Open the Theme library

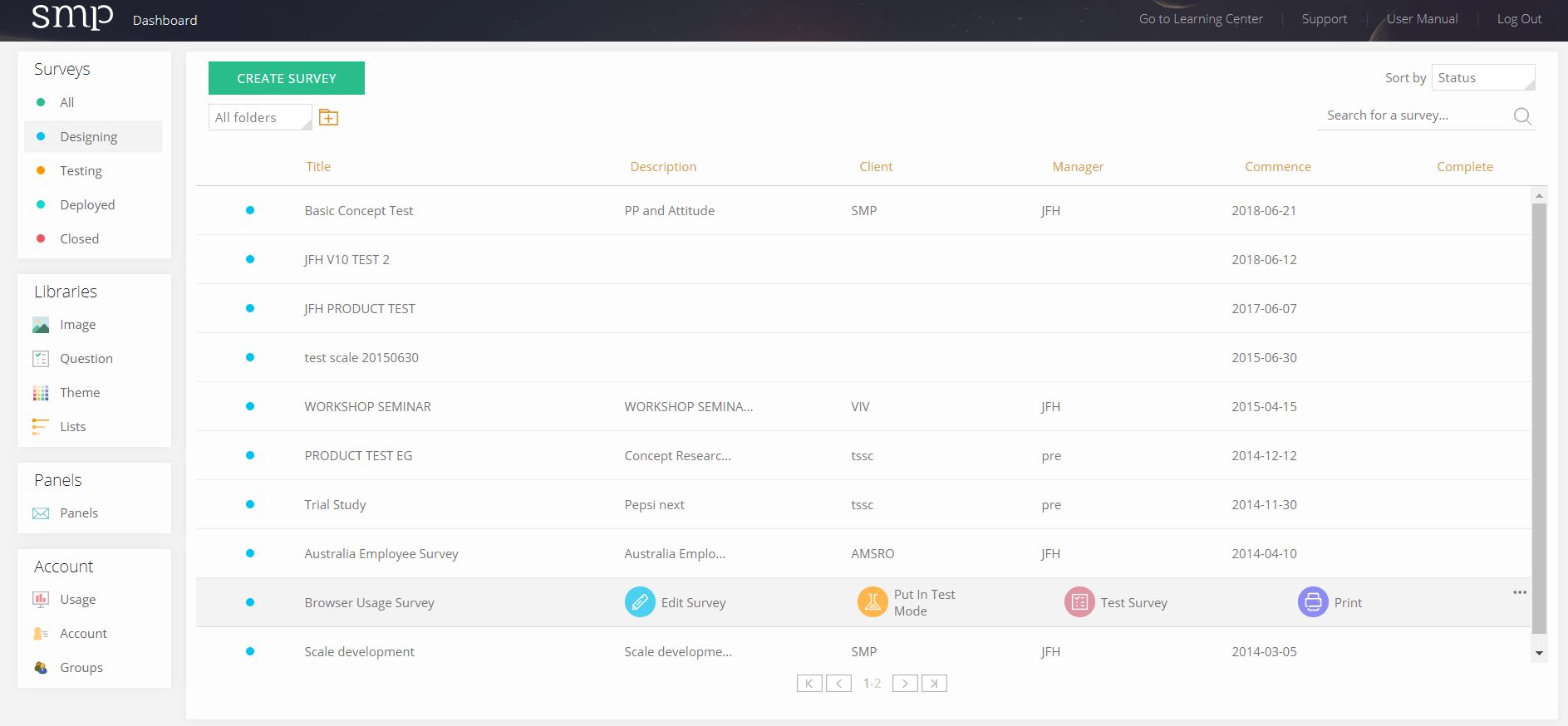click(80, 393)
